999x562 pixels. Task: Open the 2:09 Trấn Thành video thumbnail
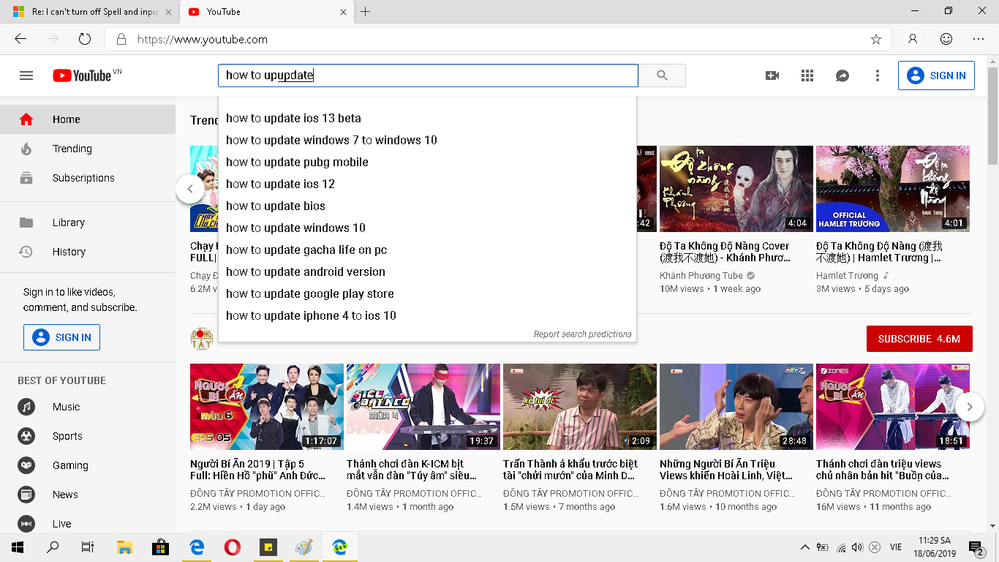(x=580, y=407)
